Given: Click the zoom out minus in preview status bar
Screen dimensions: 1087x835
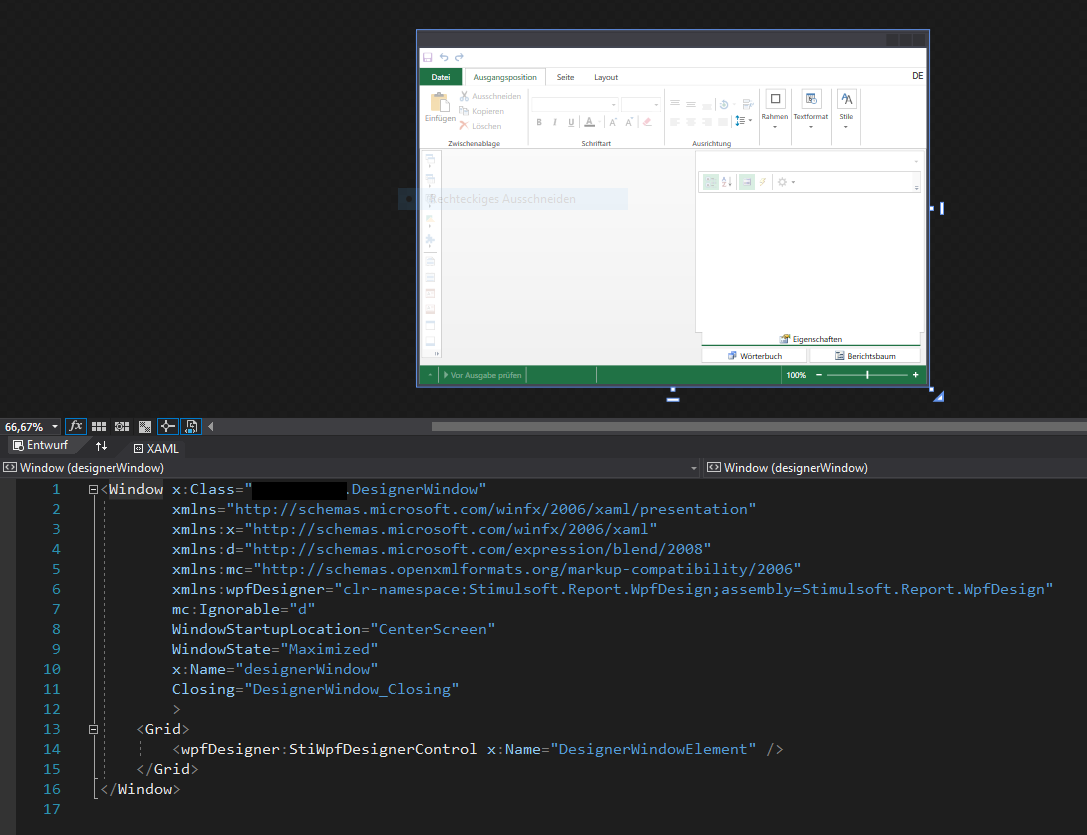Looking at the screenshot, I should click(819, 375).
